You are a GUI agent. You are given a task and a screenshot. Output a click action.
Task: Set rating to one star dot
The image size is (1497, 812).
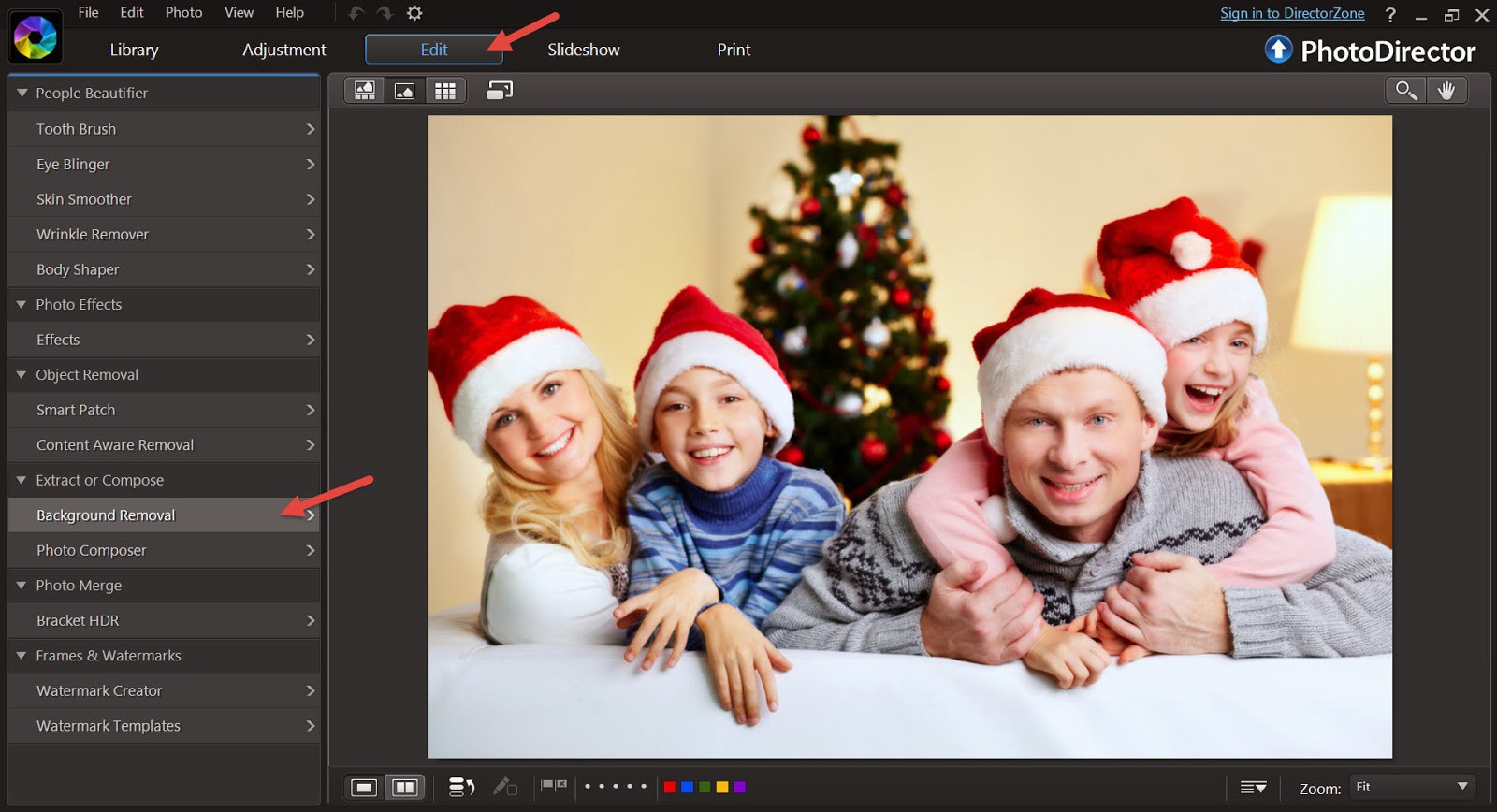pos(588,787)
